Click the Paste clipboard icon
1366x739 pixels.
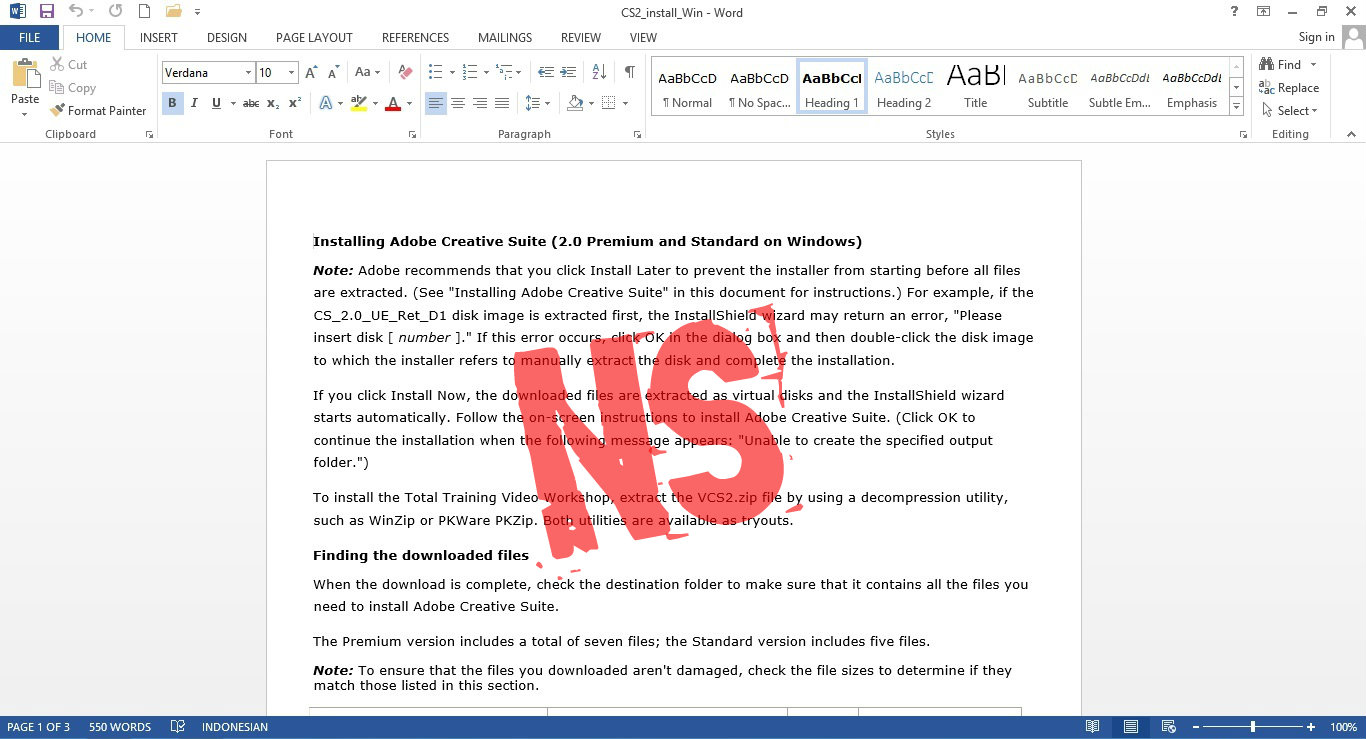pyautogui.click(x=25, y=75)
